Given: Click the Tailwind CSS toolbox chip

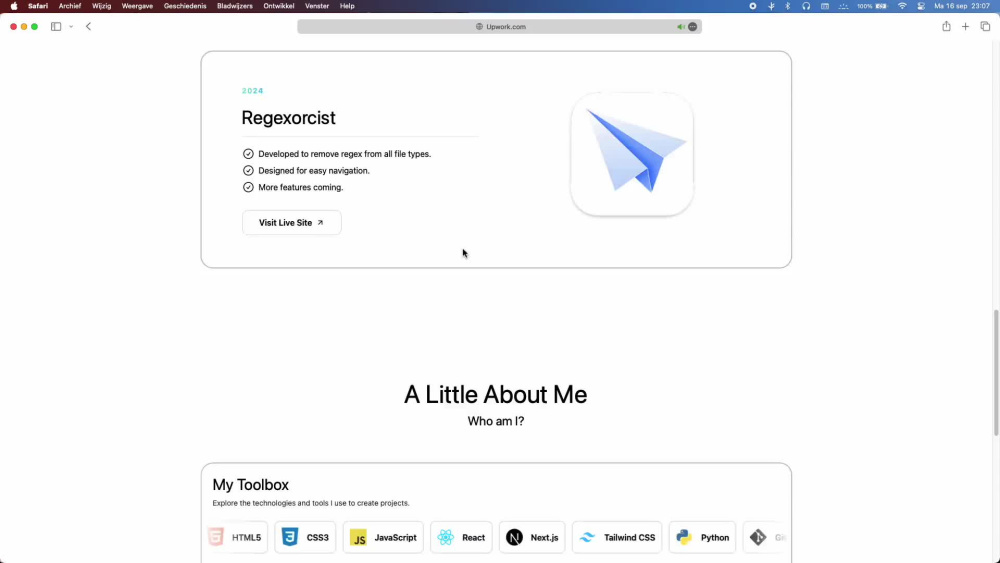Looking at the screenshot, I should 617,537.
